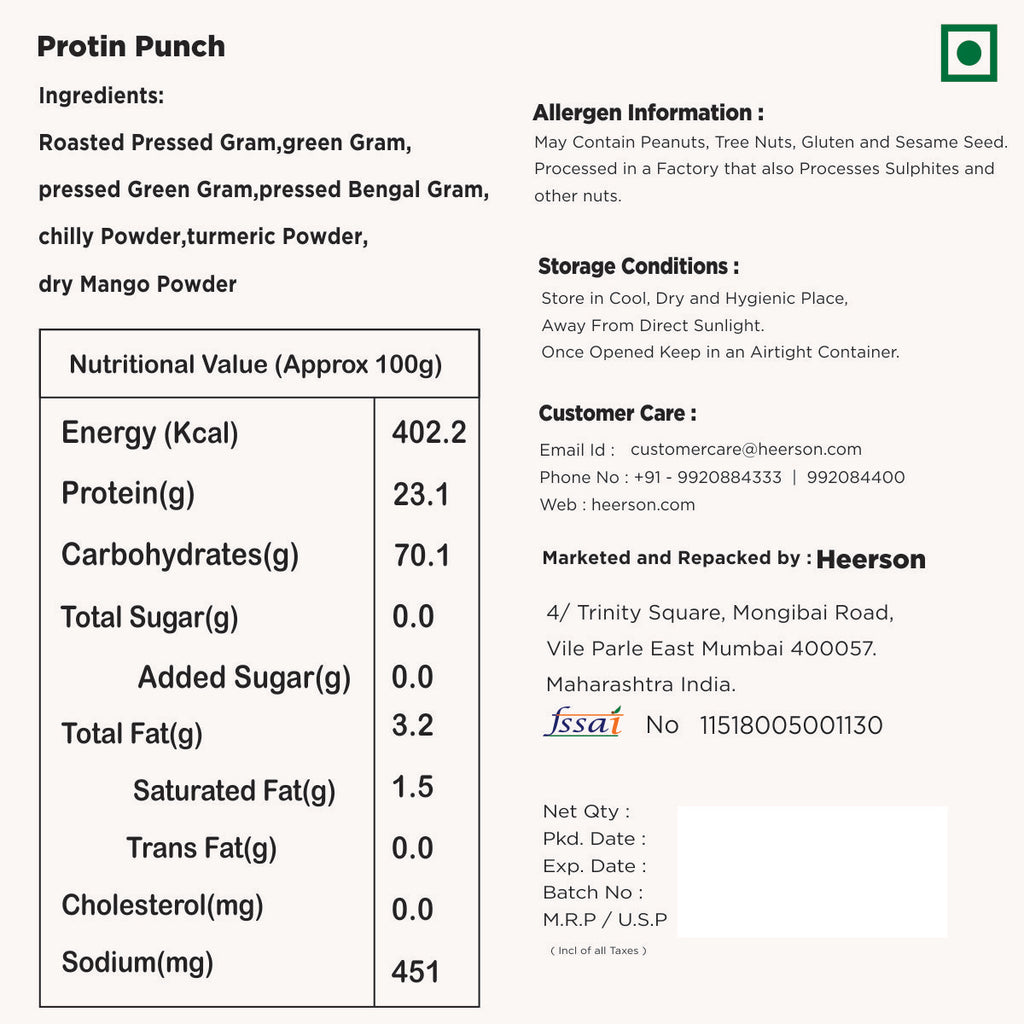Click the Storage Conditions heading
Image resolution: width=1024 pixels, height=1024 pixels.
click(x=638, y=267)
